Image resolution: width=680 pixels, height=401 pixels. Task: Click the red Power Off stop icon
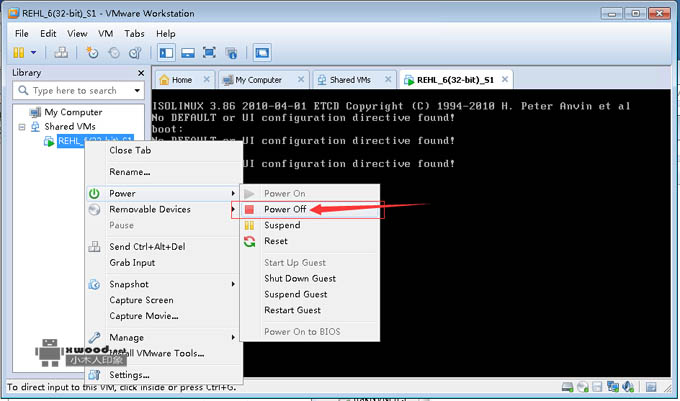point(249,209)
